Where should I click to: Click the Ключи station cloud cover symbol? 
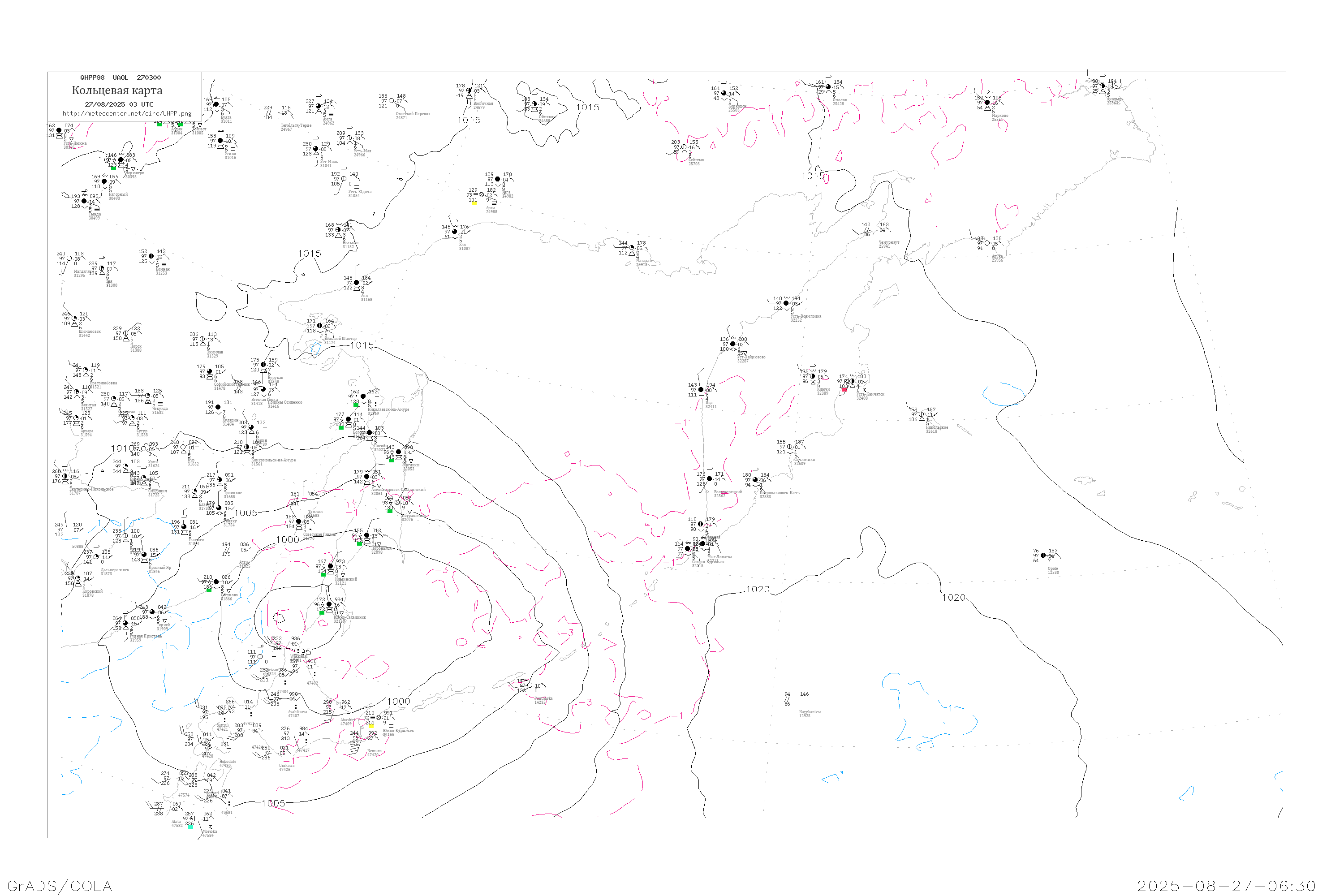(x=813, y=376)
